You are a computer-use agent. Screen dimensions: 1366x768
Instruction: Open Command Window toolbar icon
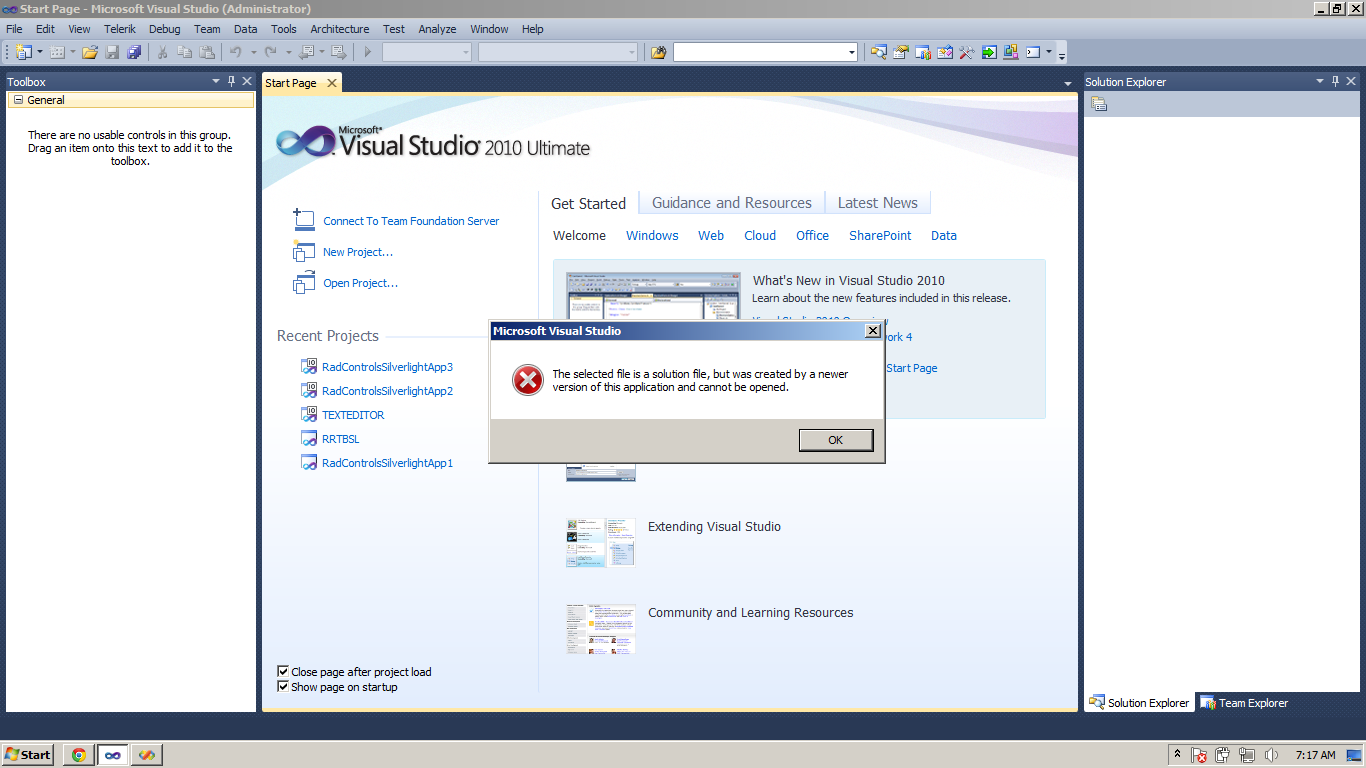[x=1033, y=52]
